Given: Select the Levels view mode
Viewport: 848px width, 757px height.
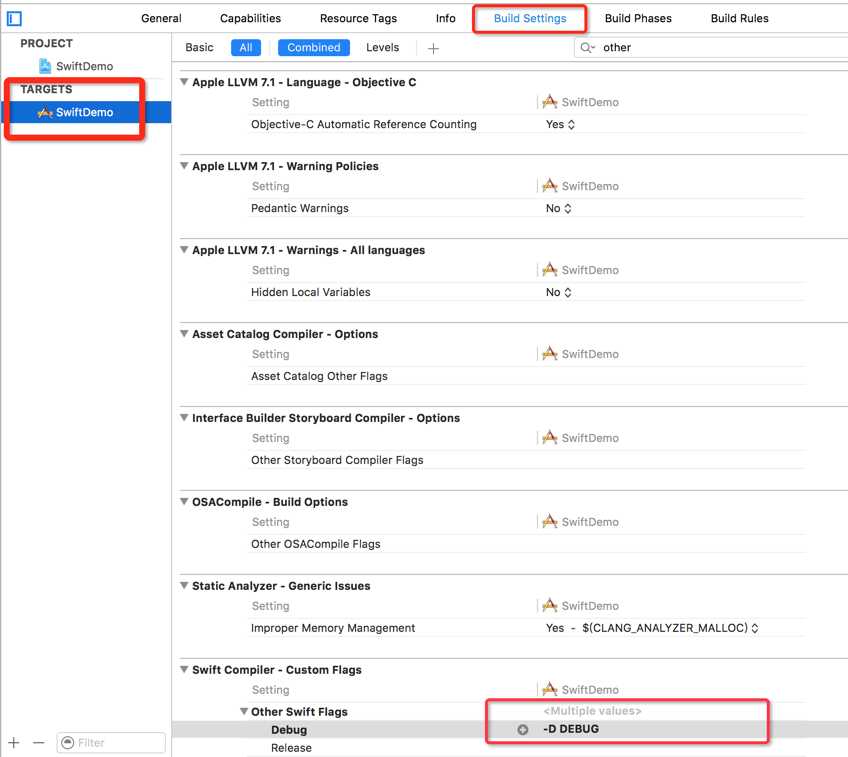Looking at the screenshot, I should tap(382, 48).
